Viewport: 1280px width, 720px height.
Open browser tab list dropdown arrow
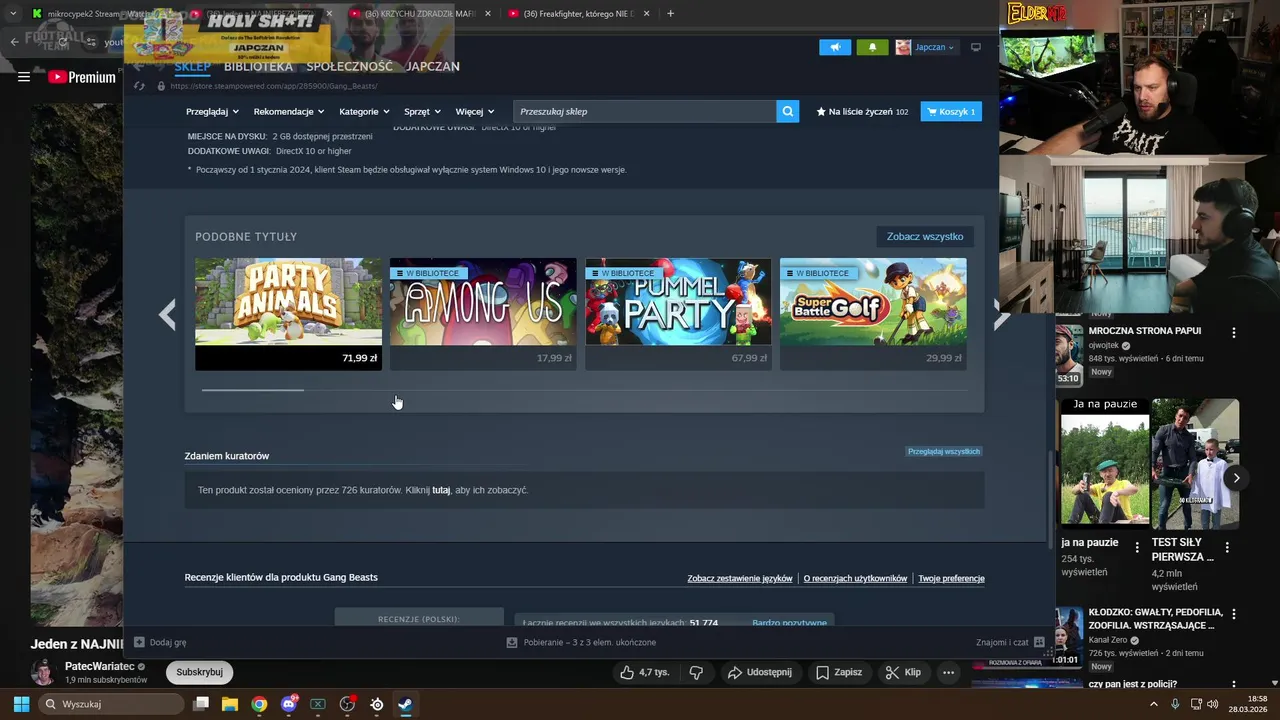tap(12, 14)
